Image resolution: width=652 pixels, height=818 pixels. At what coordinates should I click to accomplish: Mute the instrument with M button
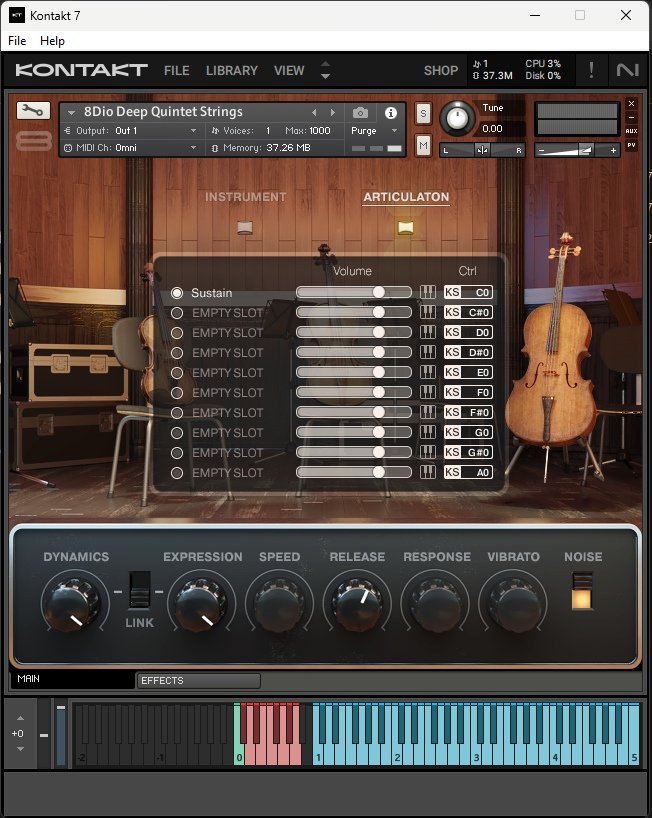423,146
